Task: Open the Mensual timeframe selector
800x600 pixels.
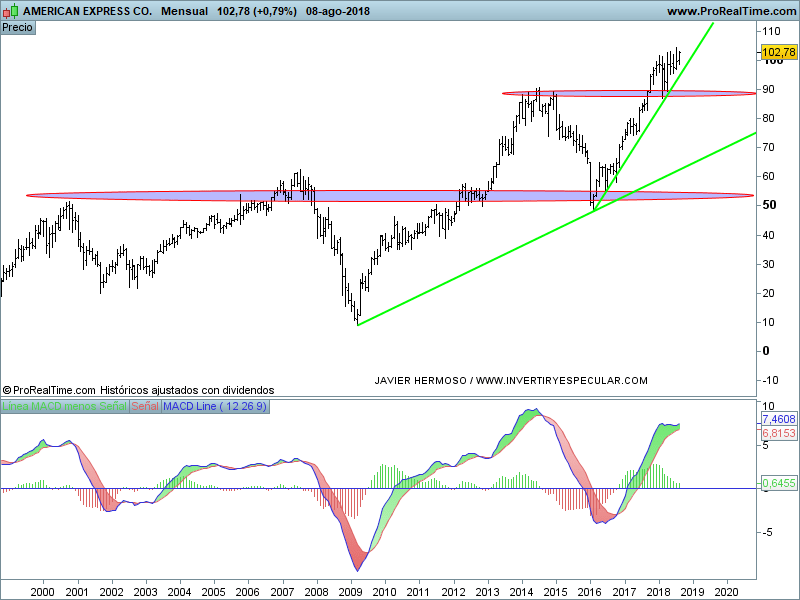Action: pyautogui.click(x=185, y=10)
